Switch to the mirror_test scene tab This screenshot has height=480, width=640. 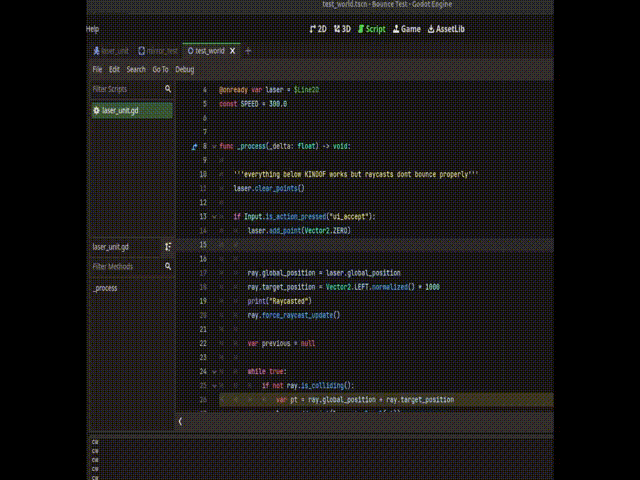[156, 50]
